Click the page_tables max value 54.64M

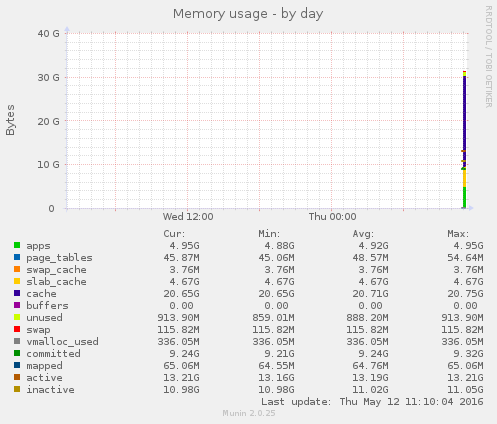[x=465, y=258]
